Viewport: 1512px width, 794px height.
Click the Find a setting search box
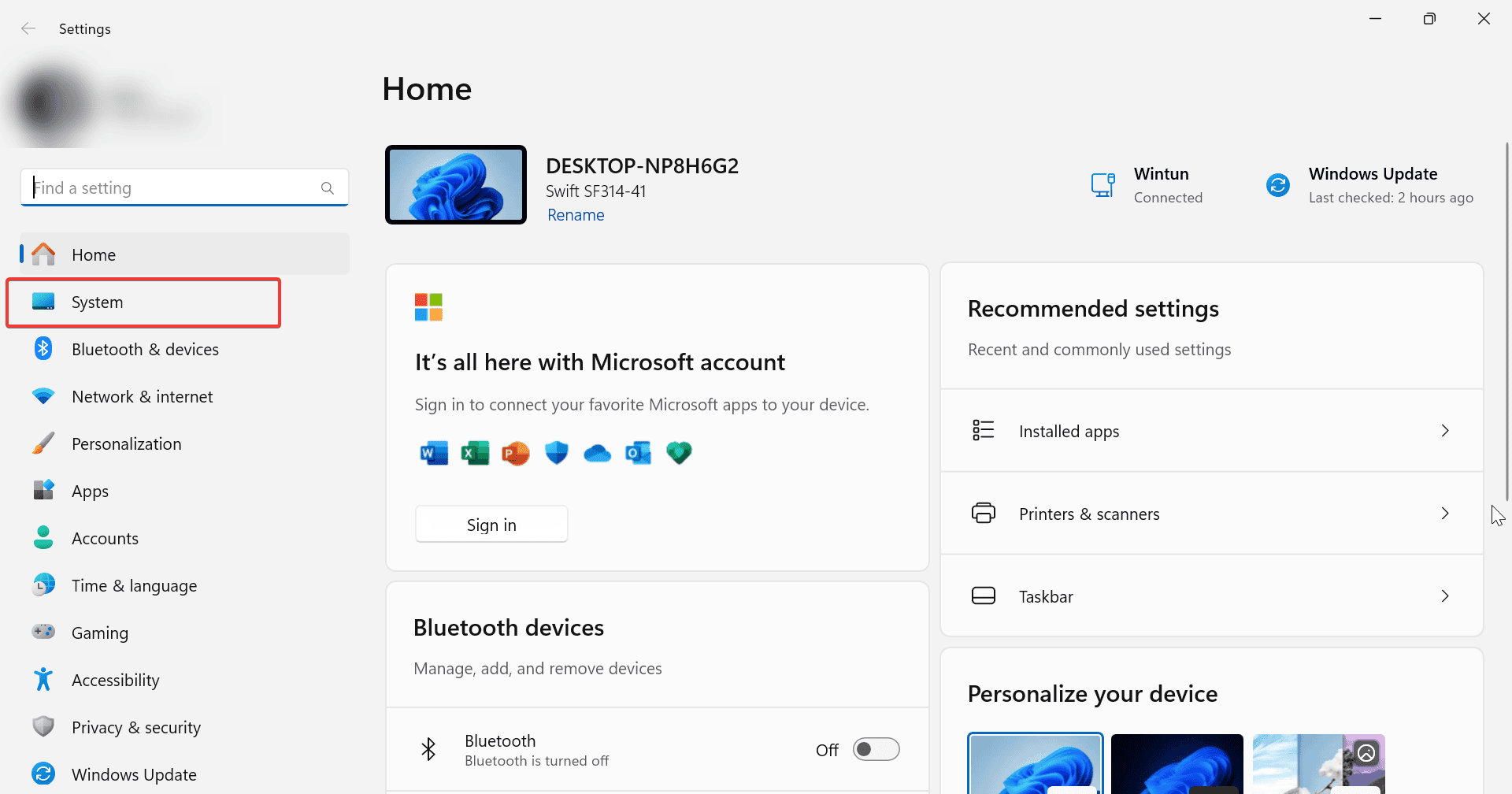point(173,188)
